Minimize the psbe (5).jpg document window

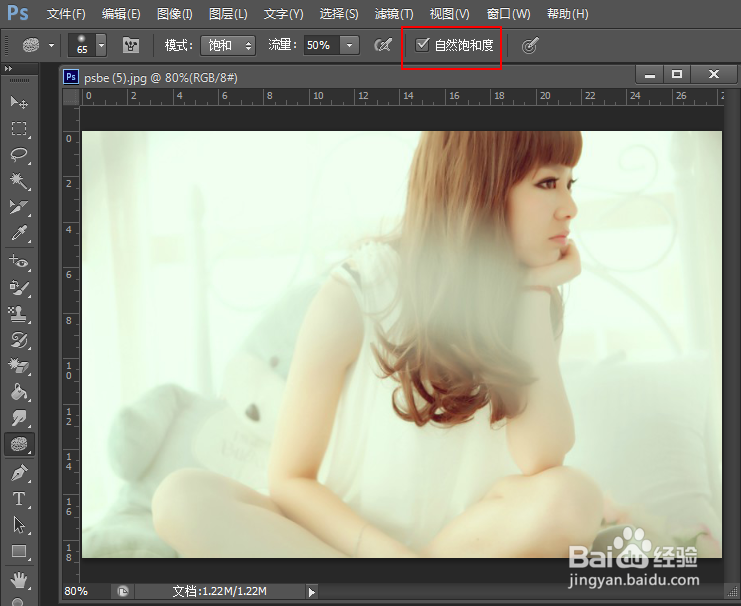coord(650,74)
